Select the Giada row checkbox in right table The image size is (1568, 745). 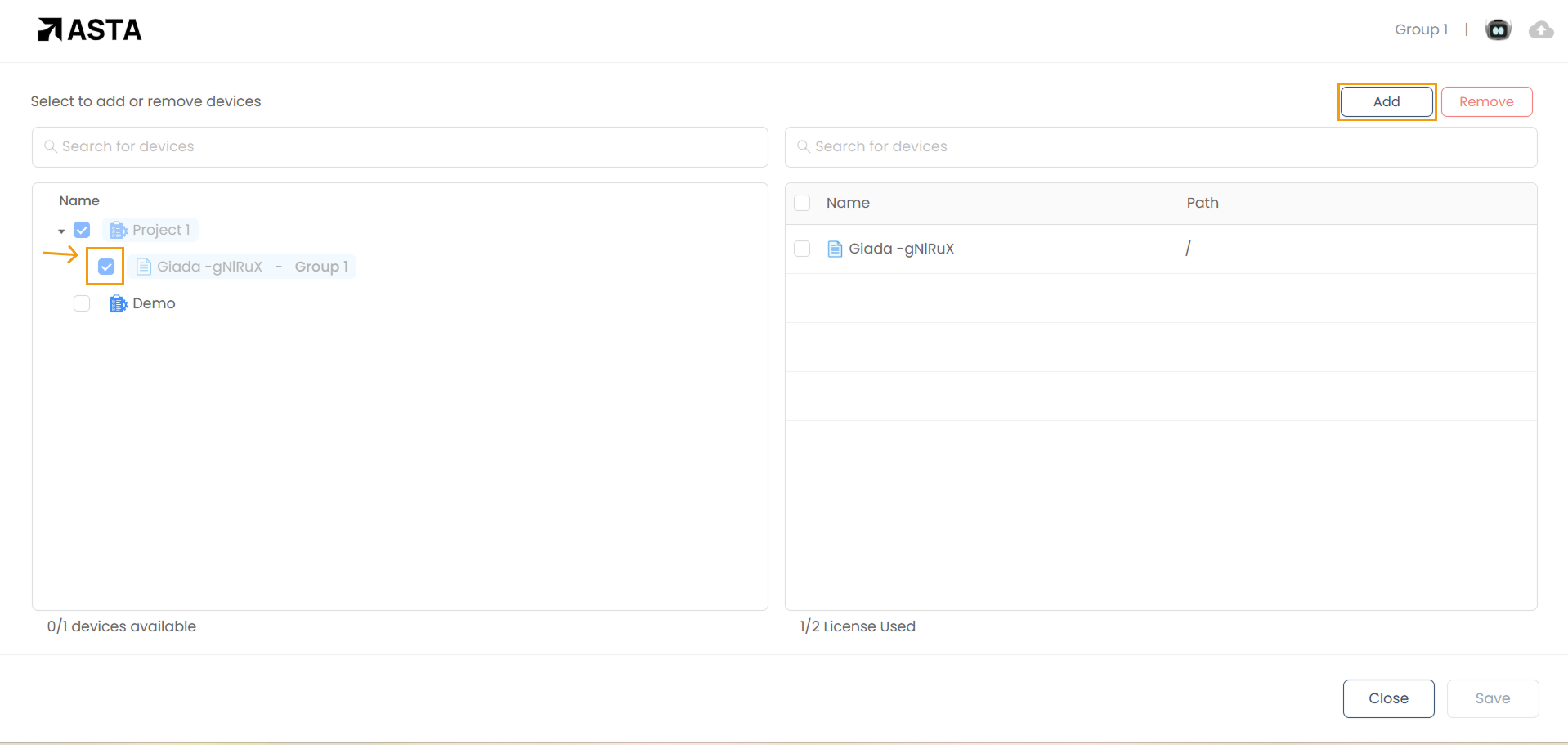[x=802, y=249]
